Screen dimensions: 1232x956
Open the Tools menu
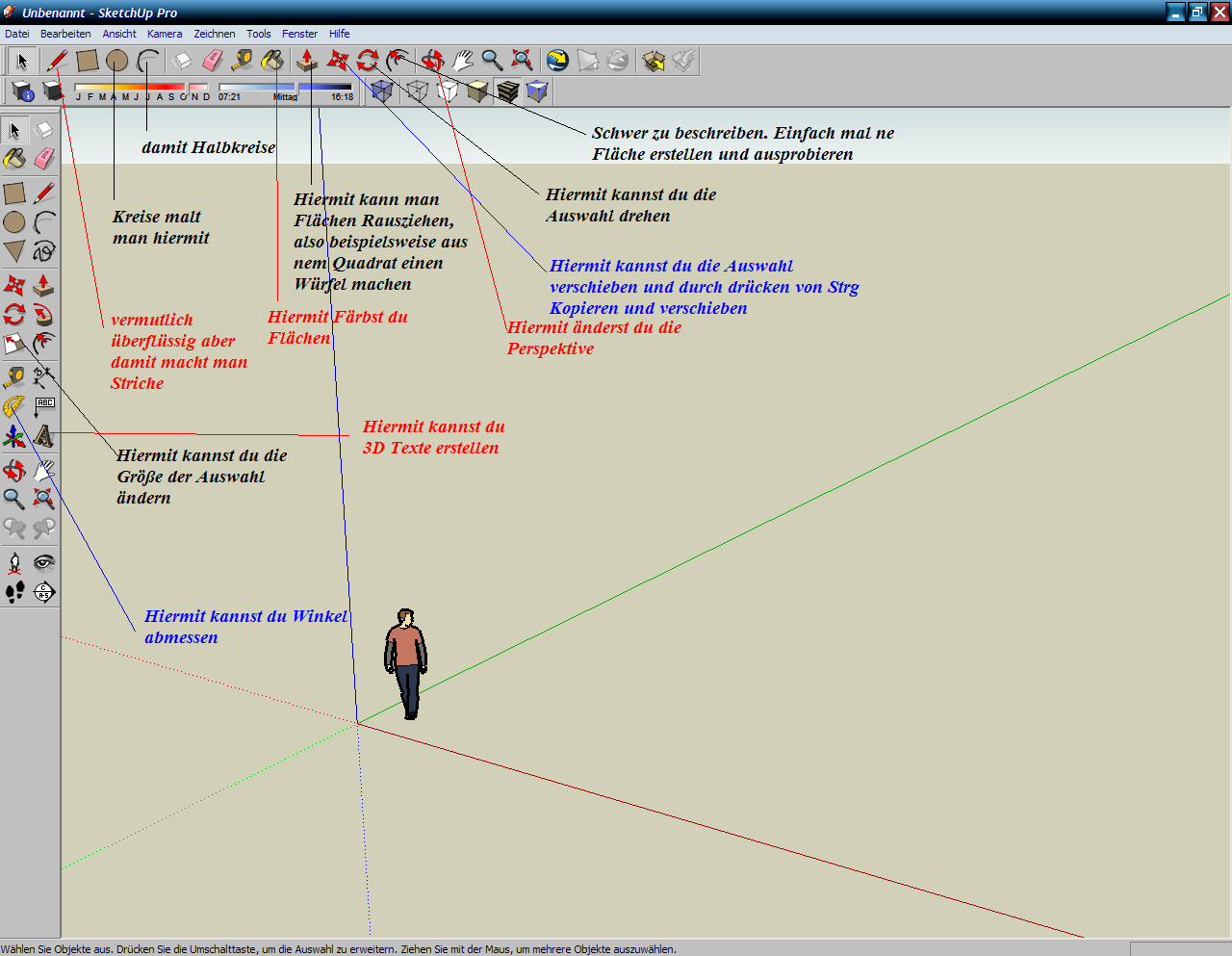[258, 34]
